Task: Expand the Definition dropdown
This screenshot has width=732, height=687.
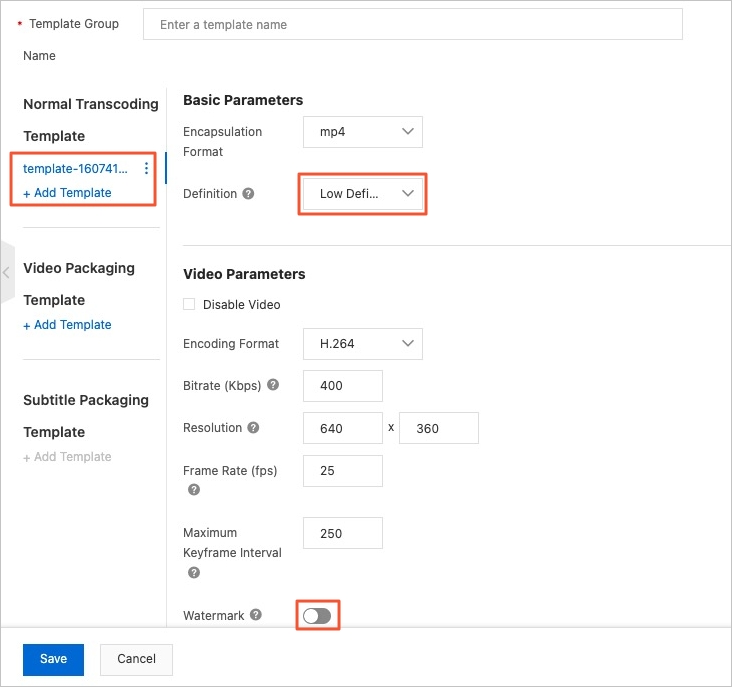Action: point(362,194)
